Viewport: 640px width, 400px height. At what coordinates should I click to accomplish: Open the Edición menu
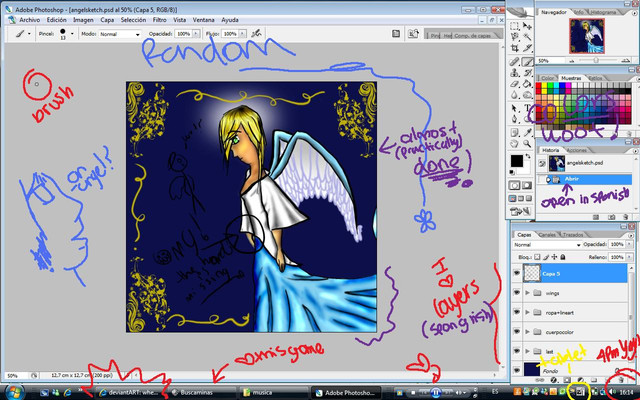click(x=56, y=20)
